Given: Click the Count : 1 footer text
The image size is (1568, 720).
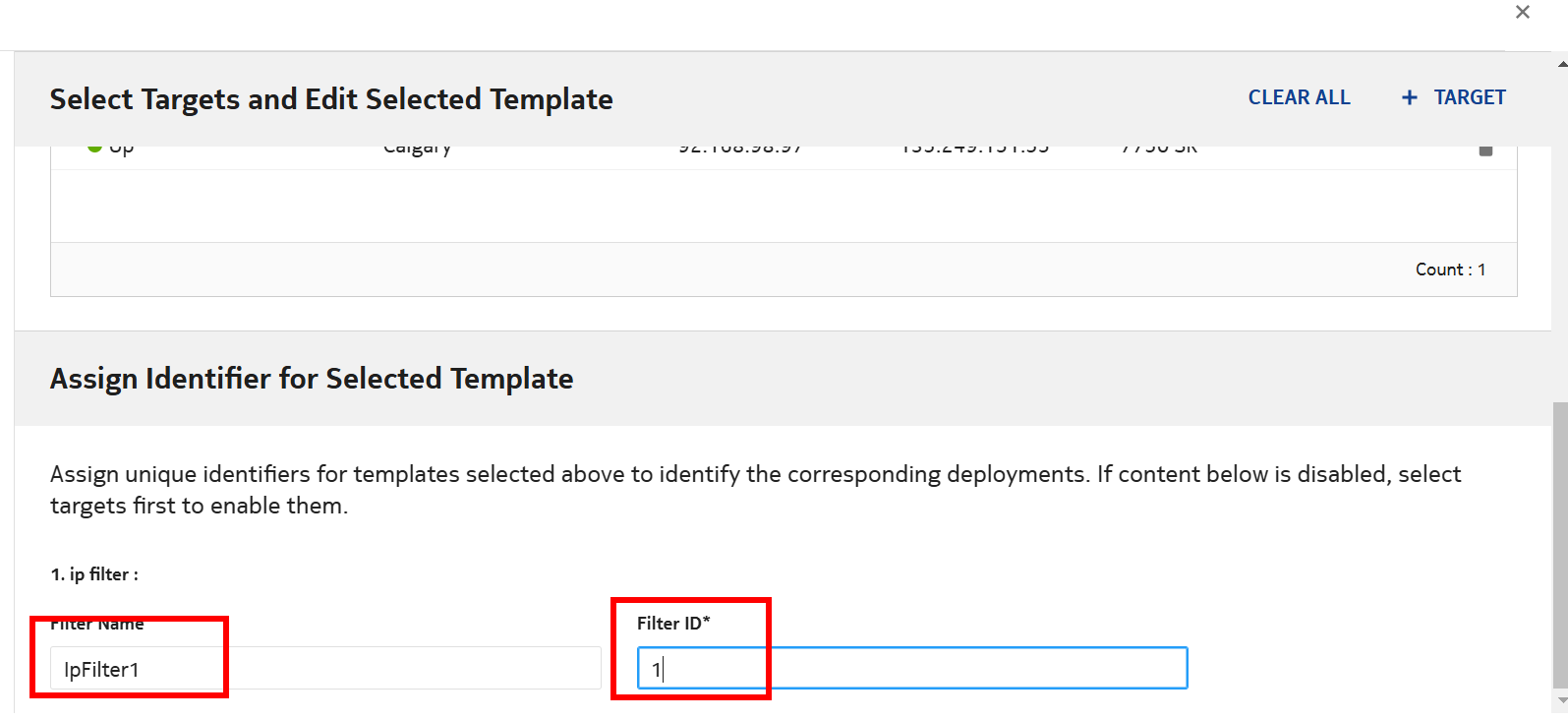Looking at the screenshot, I should [x=1450, y=270].
